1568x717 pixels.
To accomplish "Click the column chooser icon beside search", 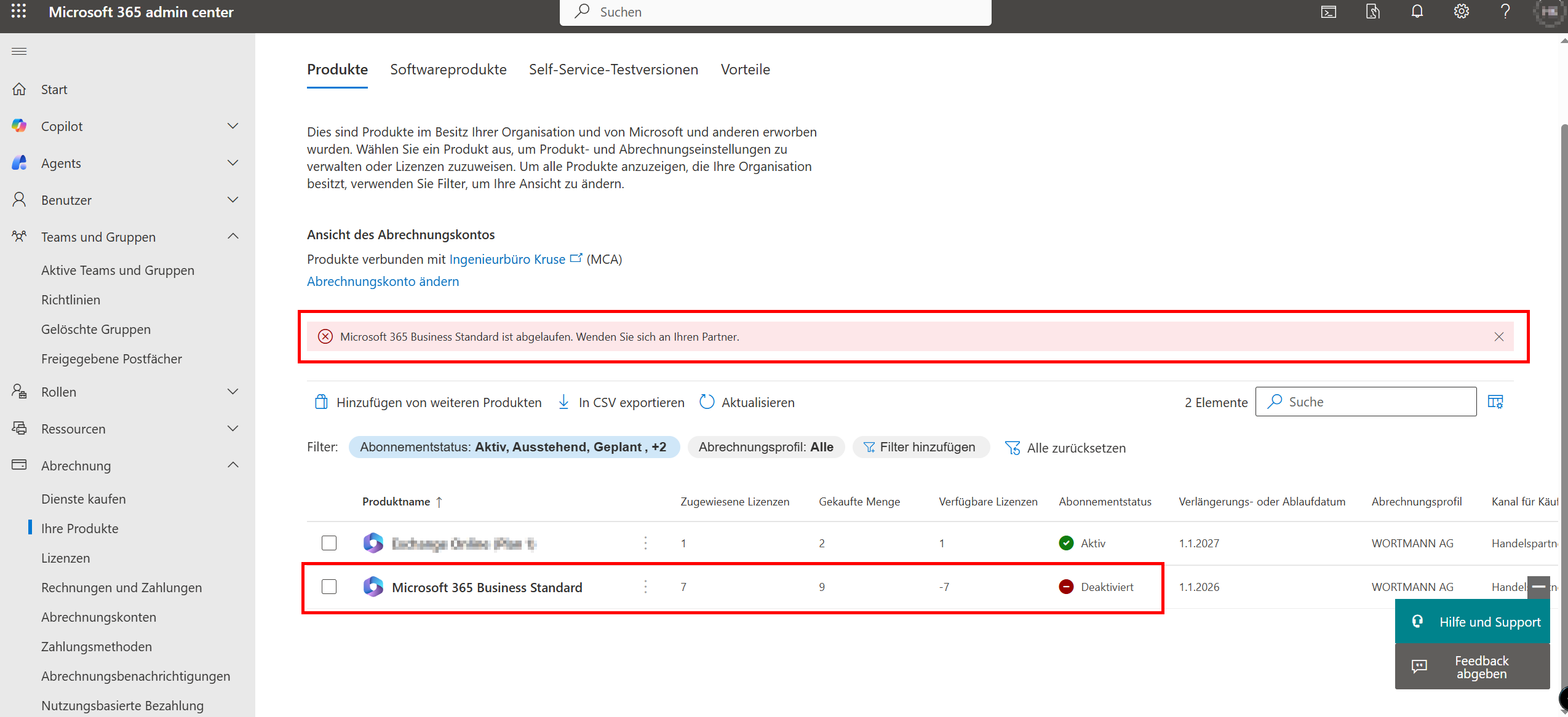I will [1495, 402].
